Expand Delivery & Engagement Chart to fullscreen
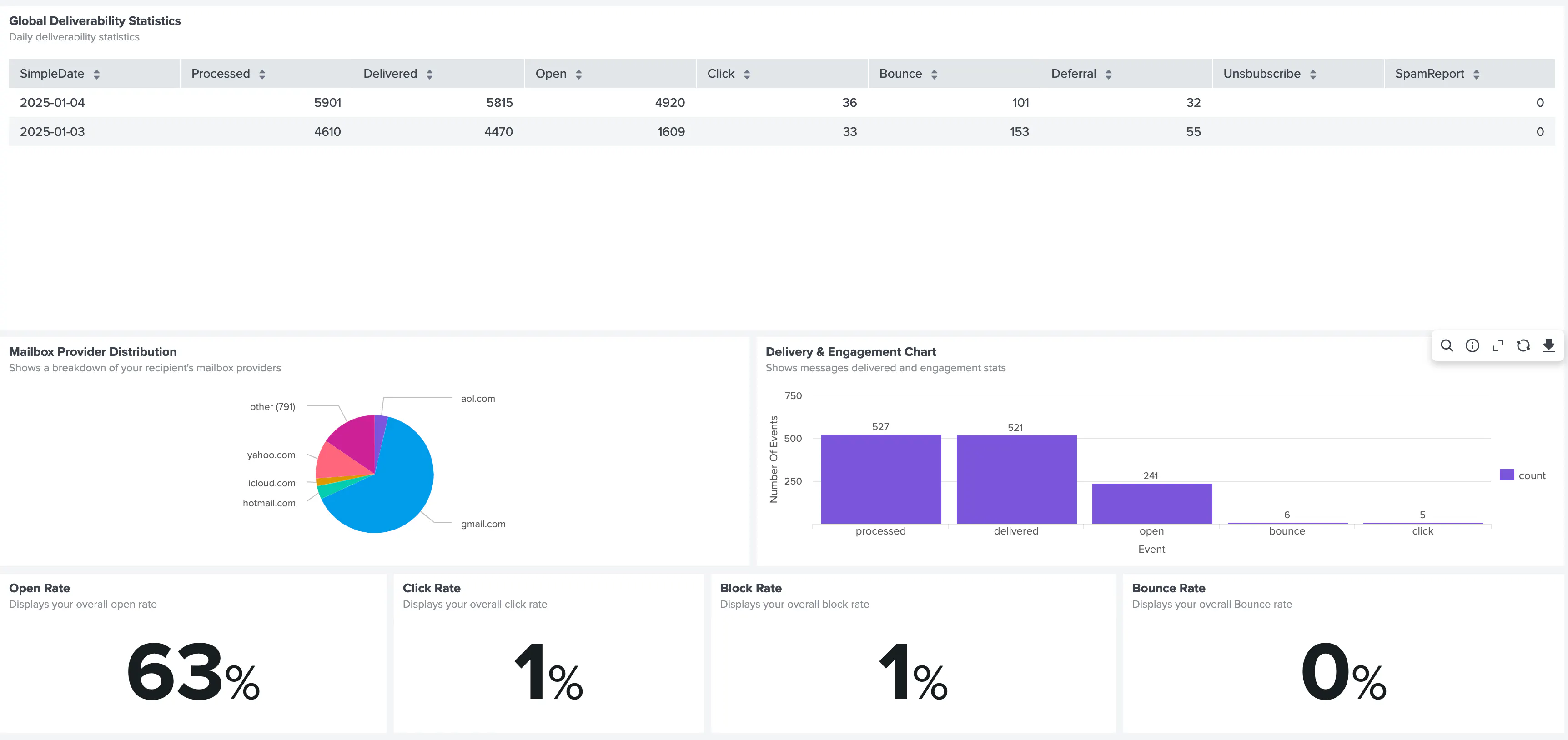The width and height of the screenshot is (1568, 740). coord(1498,345)
